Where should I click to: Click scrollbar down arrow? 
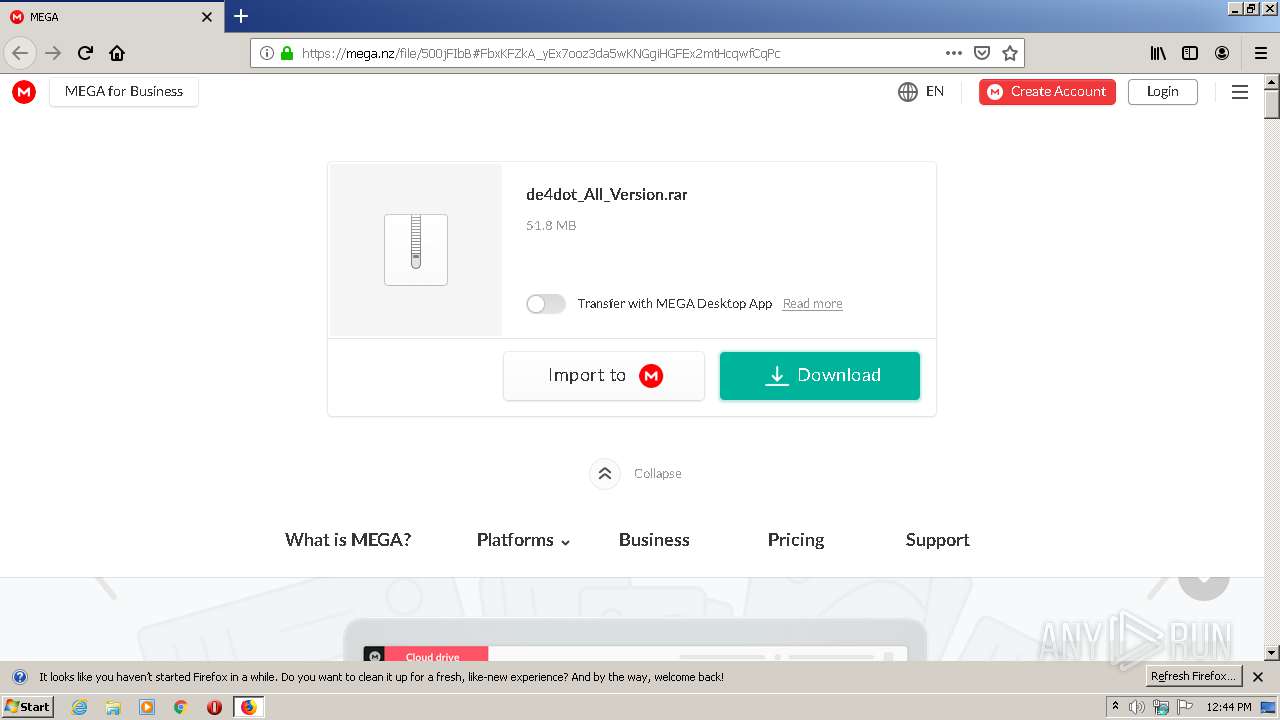pos(1272,653)
